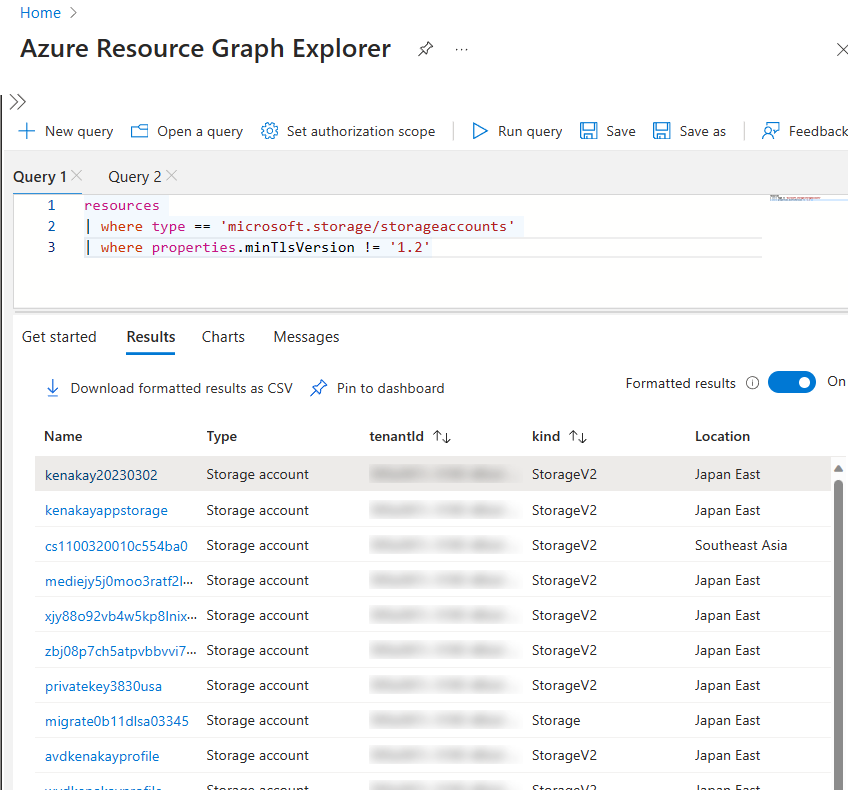
Task: Click the download CSV arrow icon
Action: pyautogui.click(x=52, y=388)
